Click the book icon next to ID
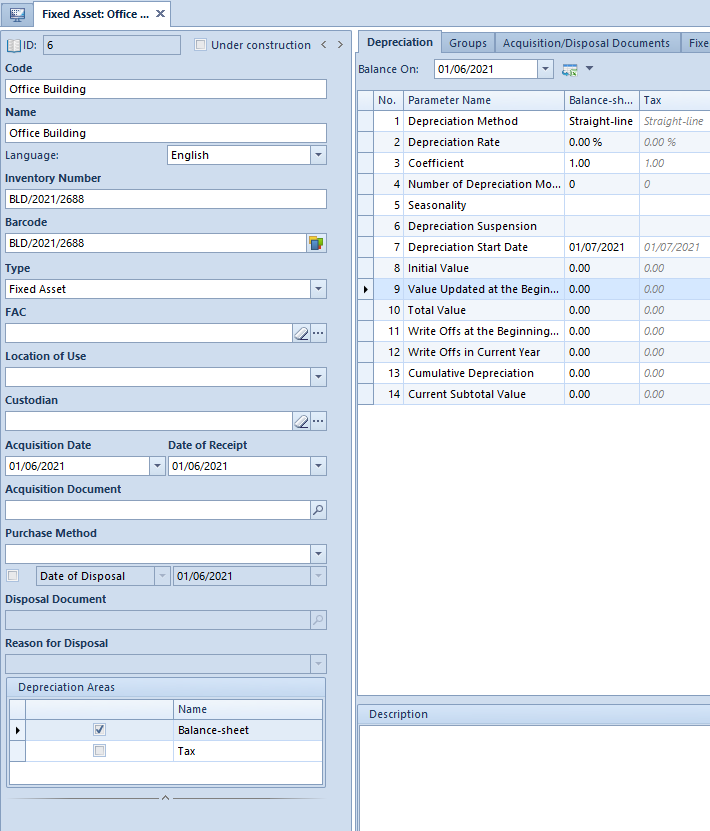Screen dimensions: 710x831 pyautogui.click(x=13, y=46)
